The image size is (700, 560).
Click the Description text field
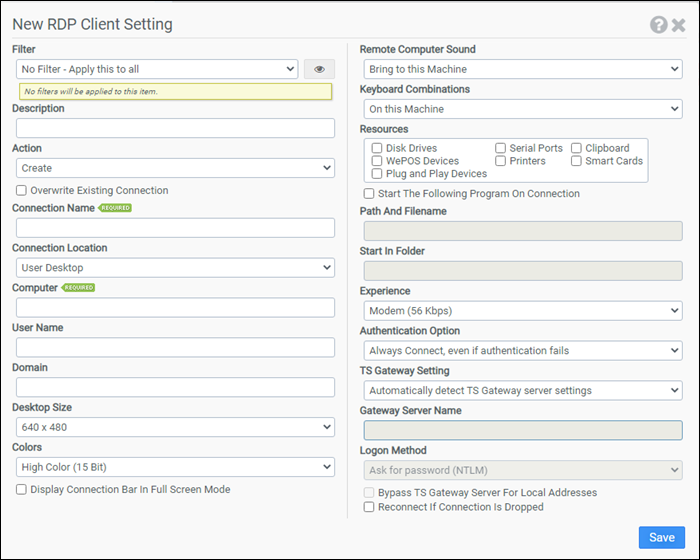coord(175,128)
